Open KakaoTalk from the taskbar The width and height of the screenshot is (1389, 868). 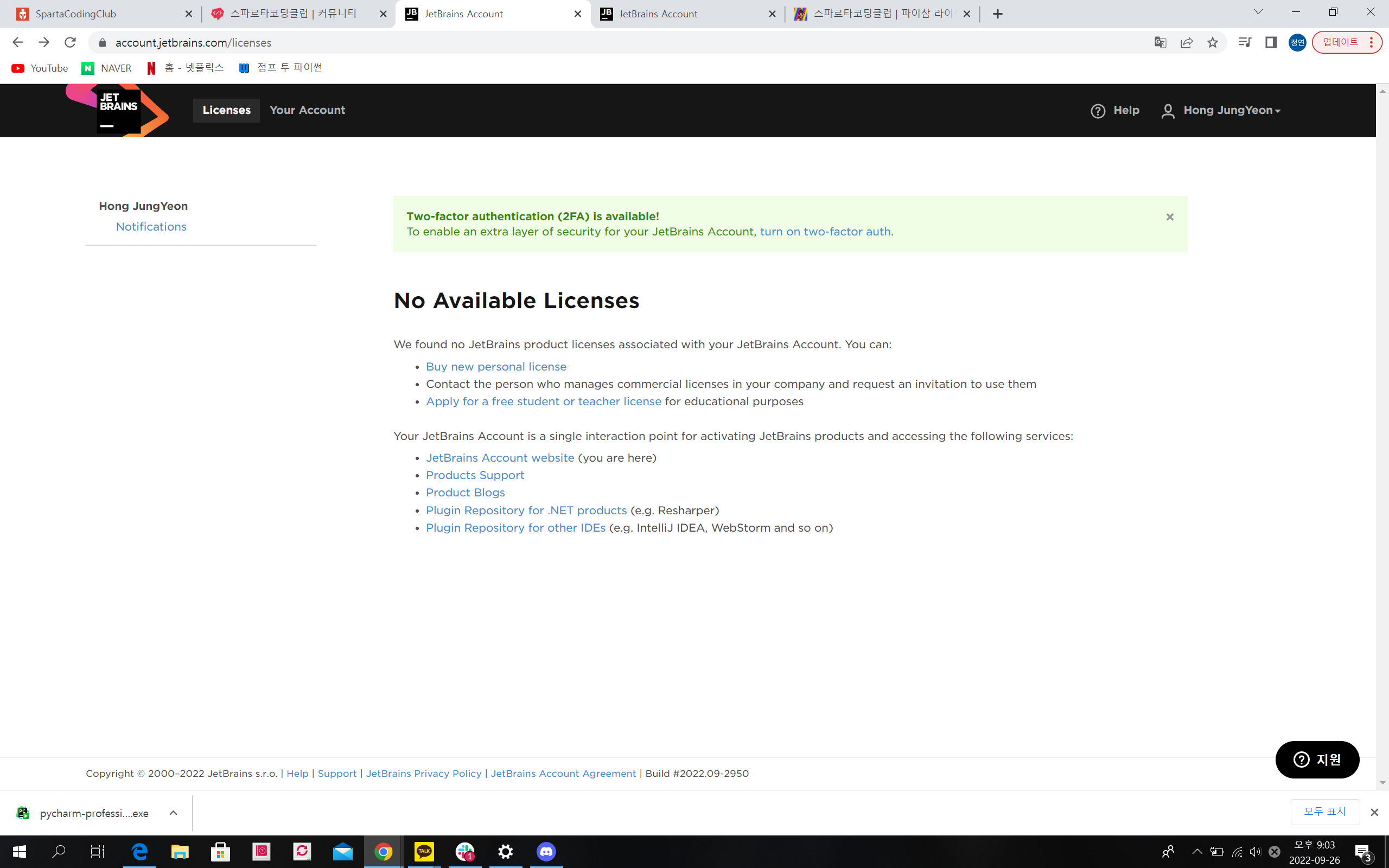click(x=424, y=852)
